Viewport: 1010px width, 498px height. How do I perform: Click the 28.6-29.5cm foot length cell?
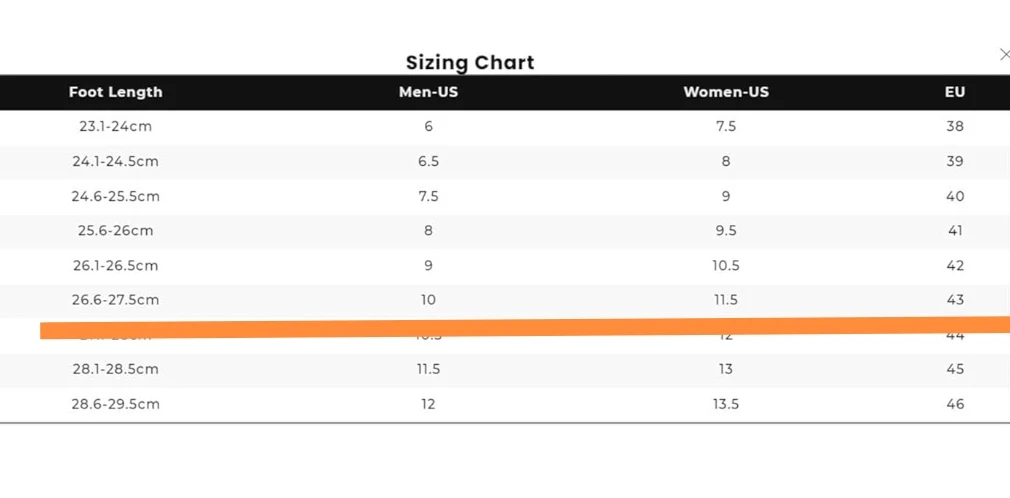point(115,404)
